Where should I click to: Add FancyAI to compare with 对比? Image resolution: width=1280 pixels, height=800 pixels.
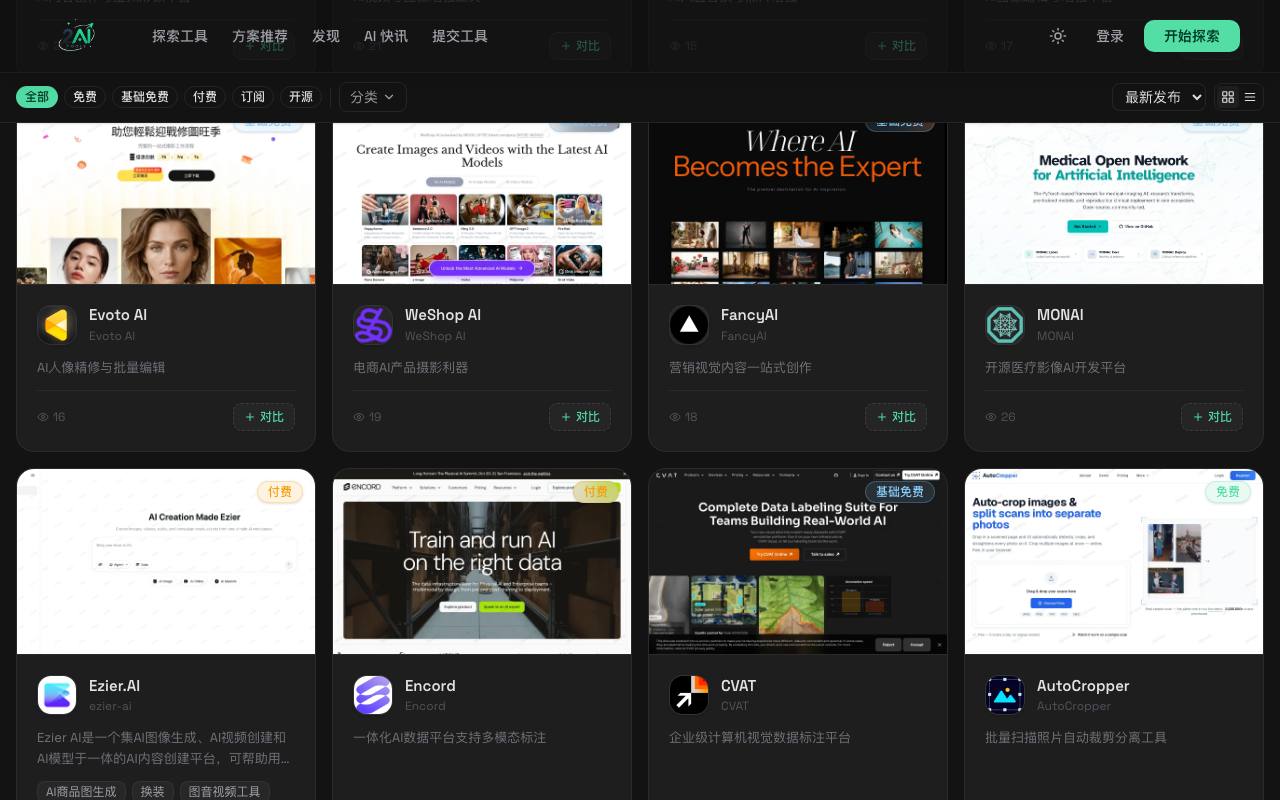coord(896,417)
